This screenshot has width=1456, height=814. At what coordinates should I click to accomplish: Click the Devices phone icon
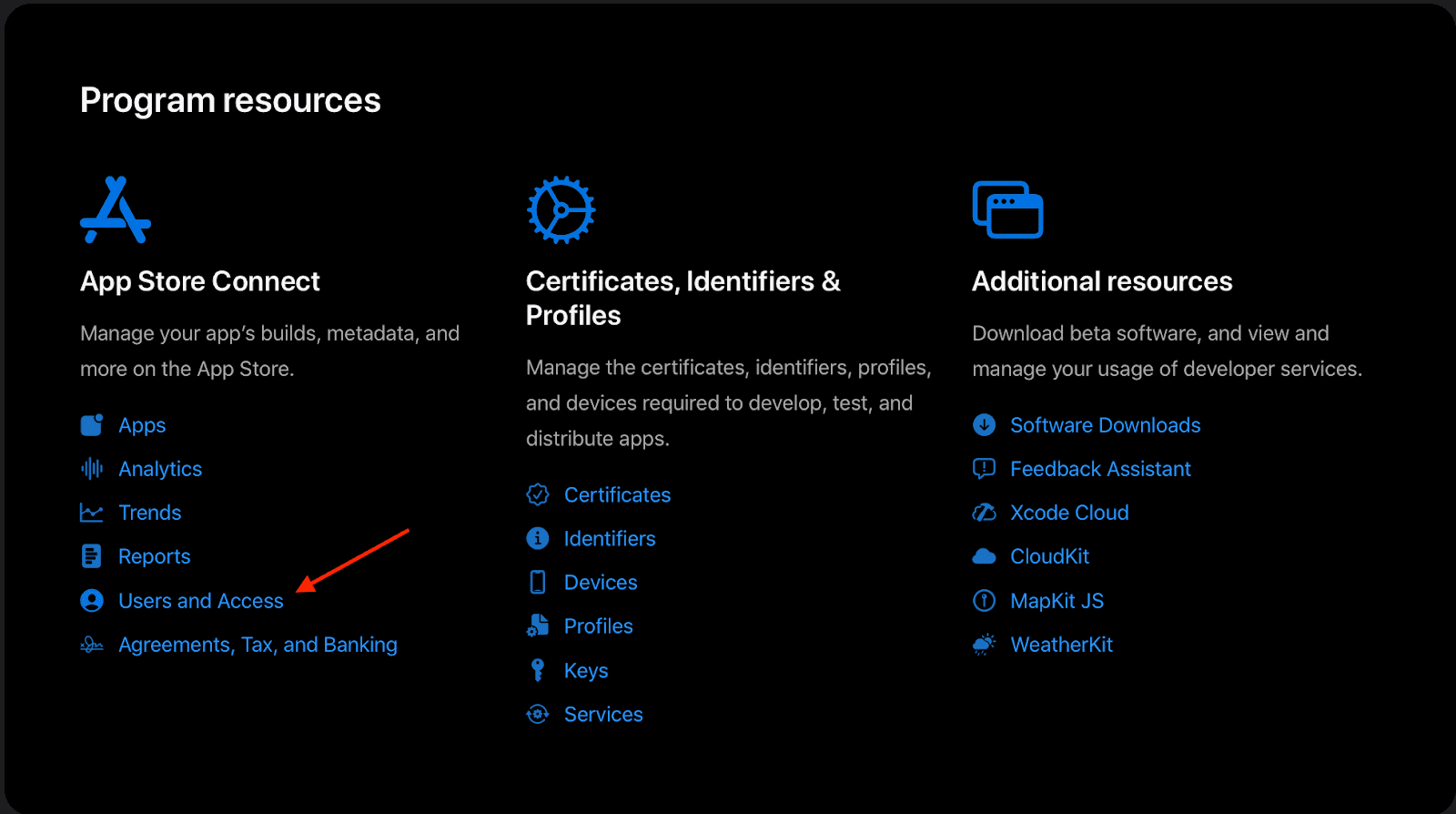click(x=538, y=582)
